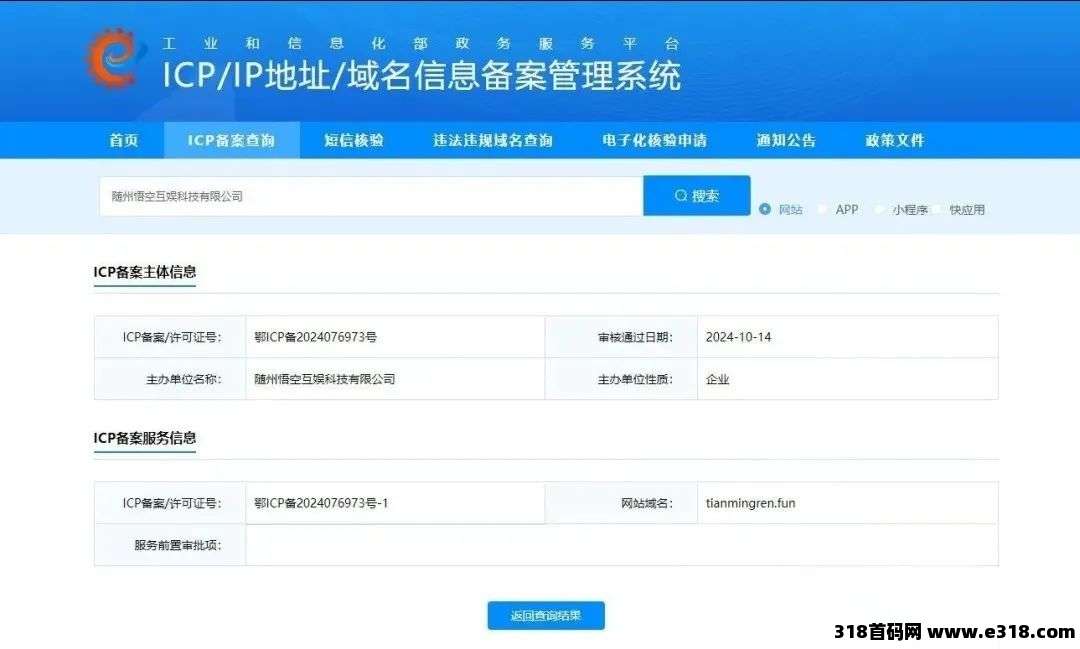Screen dimensions: 1080x649
Task: Open the 电子化核验申请 tab
Action: point(655,140)
